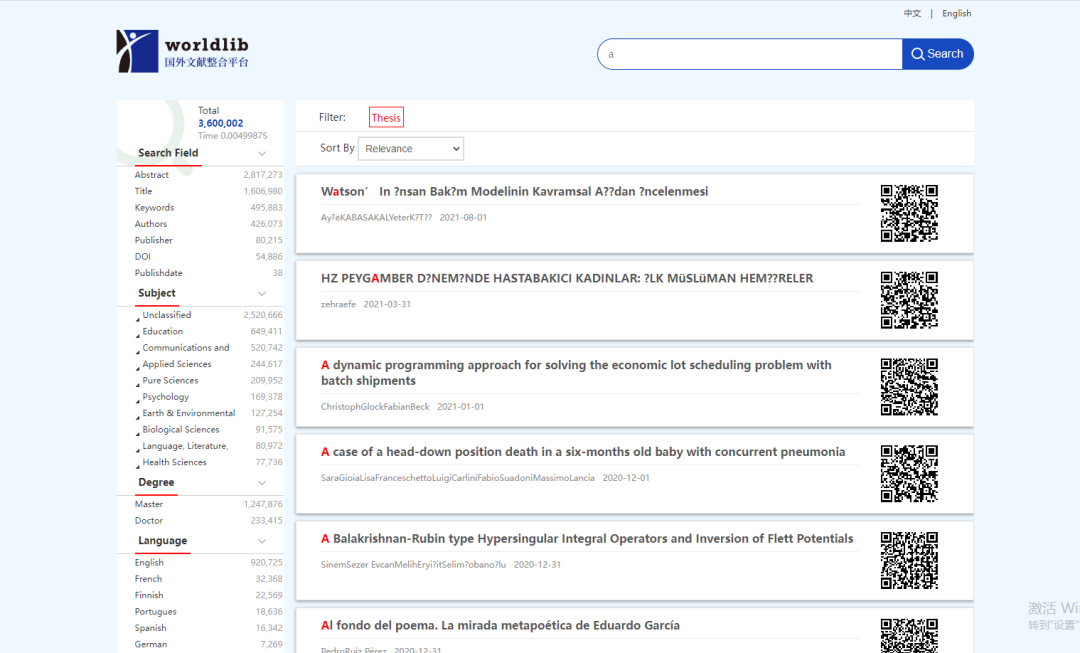
Task: Click QR code for HZ PEYGAMBER result
Action: [908, 300]
